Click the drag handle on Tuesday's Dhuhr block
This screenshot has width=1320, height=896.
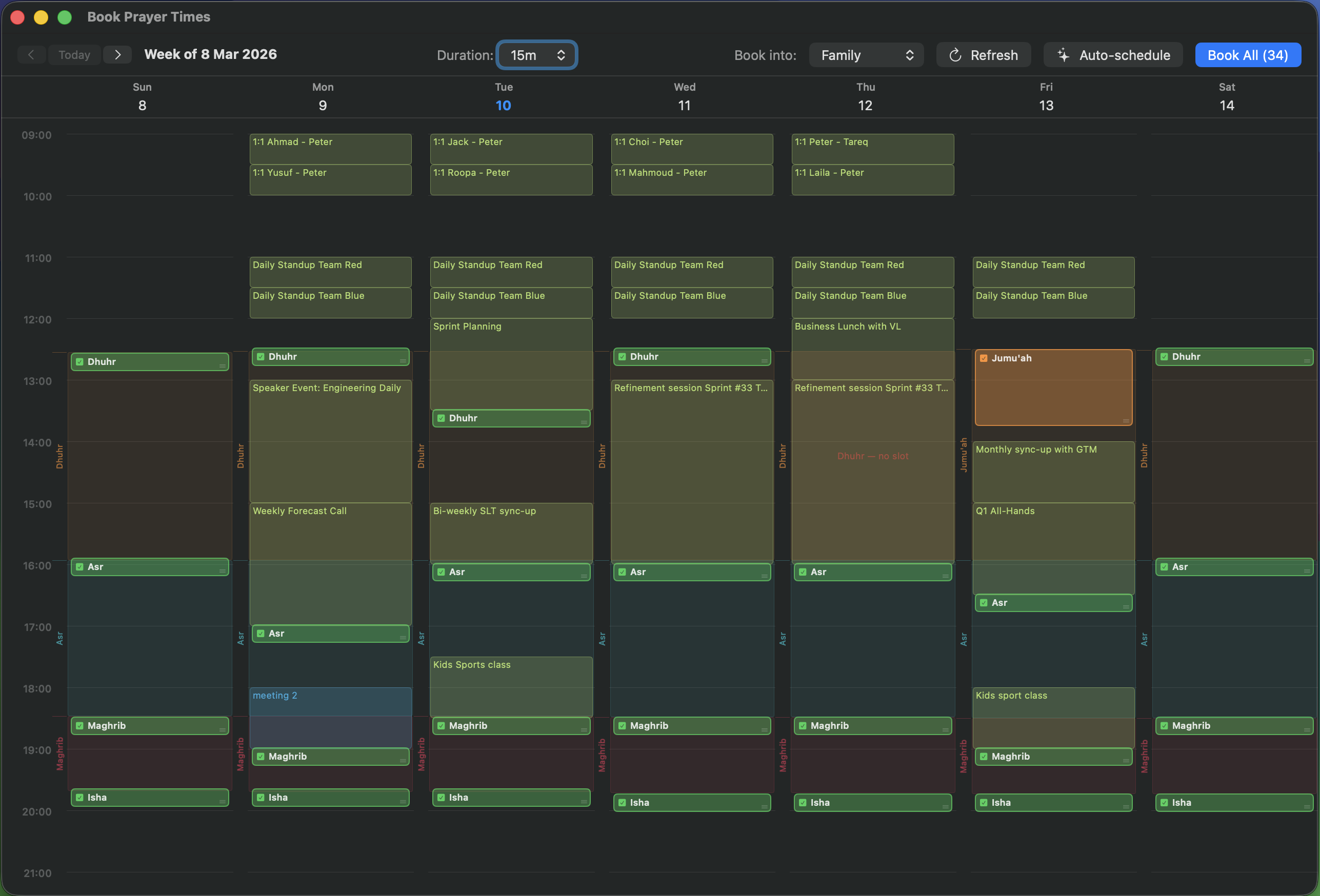click(x=584, y=421)
